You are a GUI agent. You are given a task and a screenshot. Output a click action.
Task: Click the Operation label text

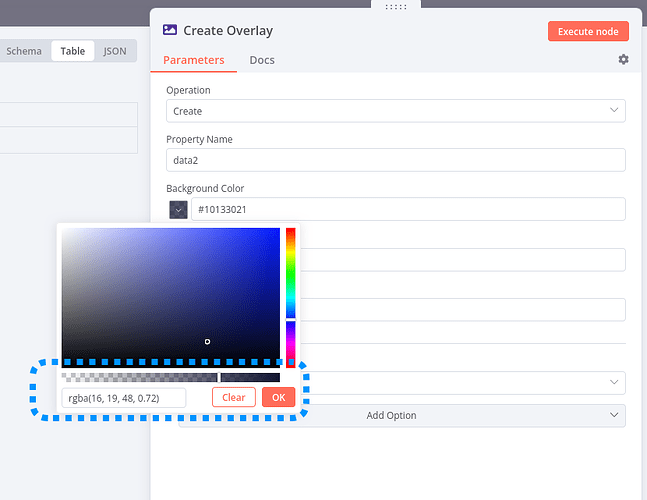188,90
